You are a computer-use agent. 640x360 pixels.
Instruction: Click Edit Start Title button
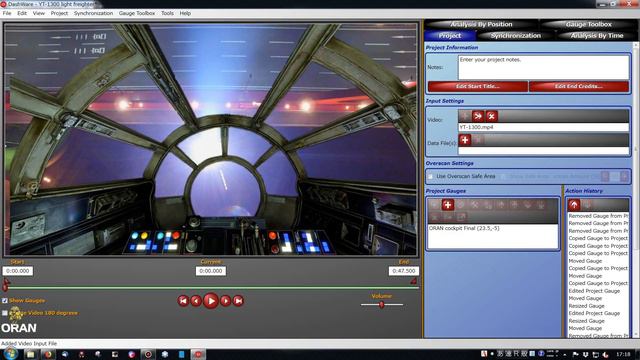pyautogui.click(x=478, y=87)
